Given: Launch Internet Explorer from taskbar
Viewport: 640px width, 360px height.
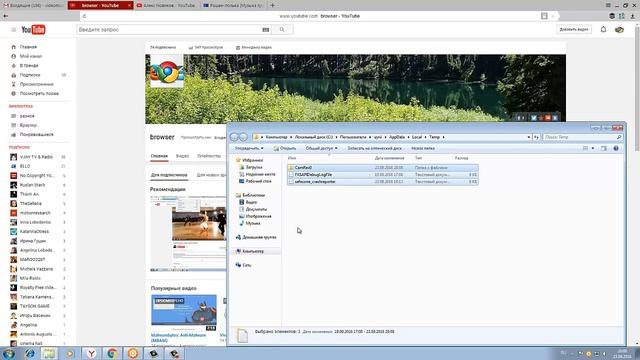Looking at the screenshot, I should (30, 353).
